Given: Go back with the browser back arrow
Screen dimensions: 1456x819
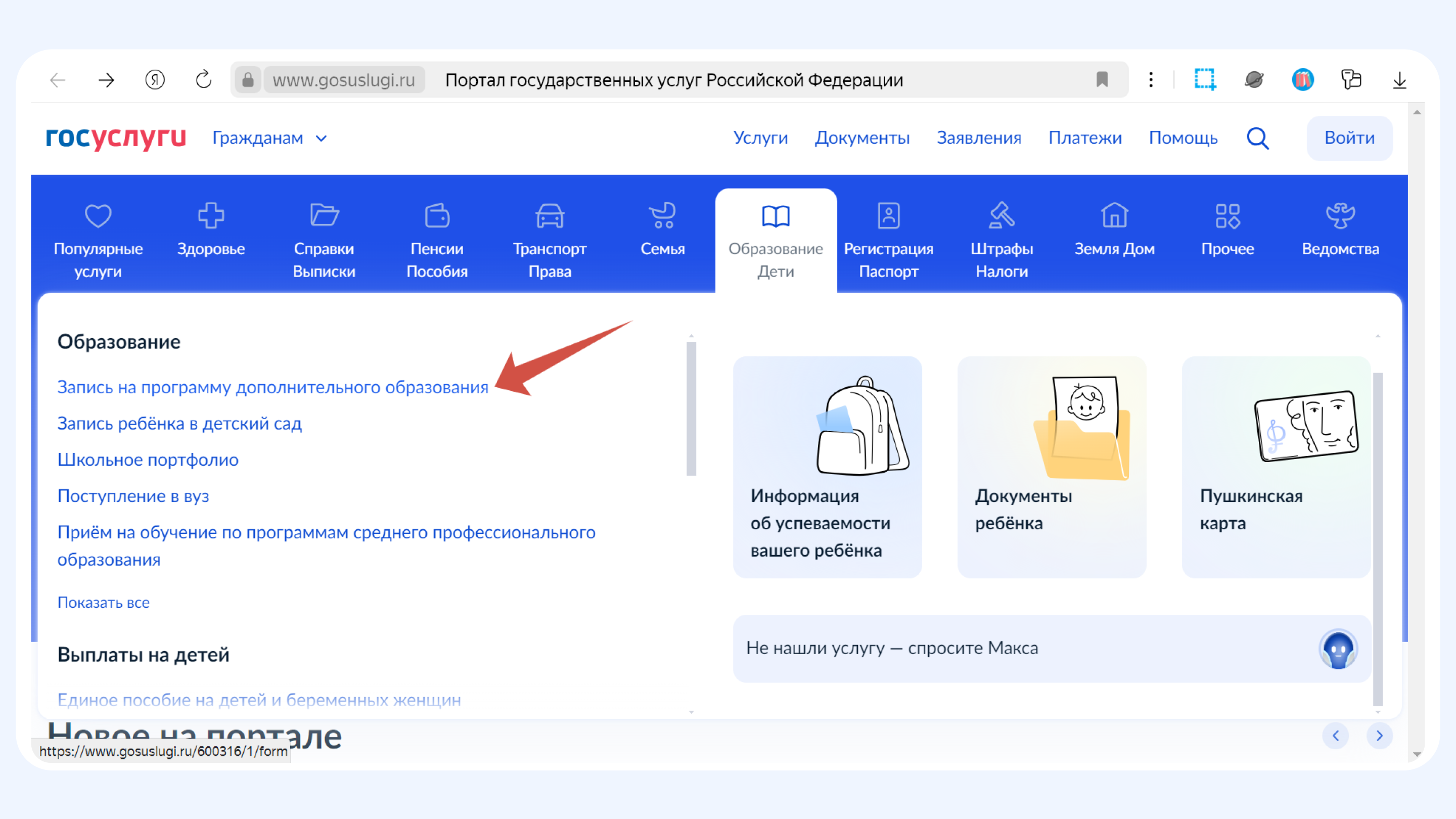Looking at the screenshot, I should coord(58,80).
